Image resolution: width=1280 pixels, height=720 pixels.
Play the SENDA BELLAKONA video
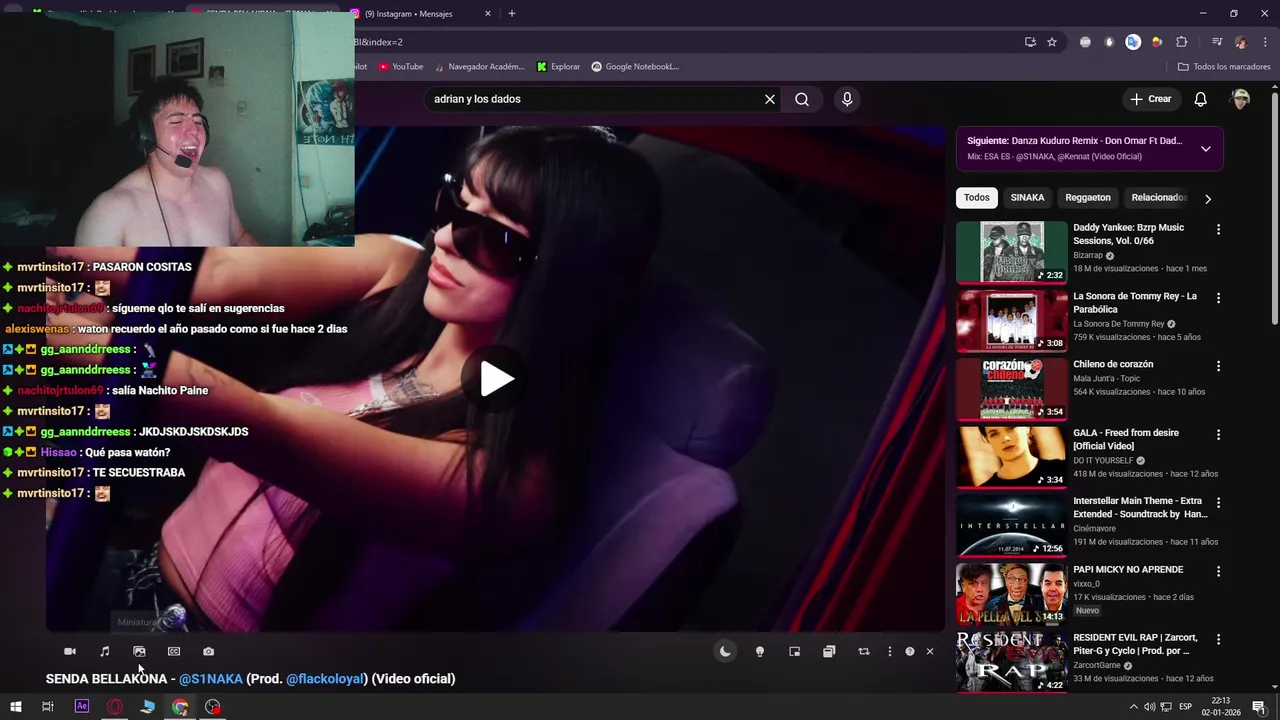pyautogui.click(x=497, y=379)
